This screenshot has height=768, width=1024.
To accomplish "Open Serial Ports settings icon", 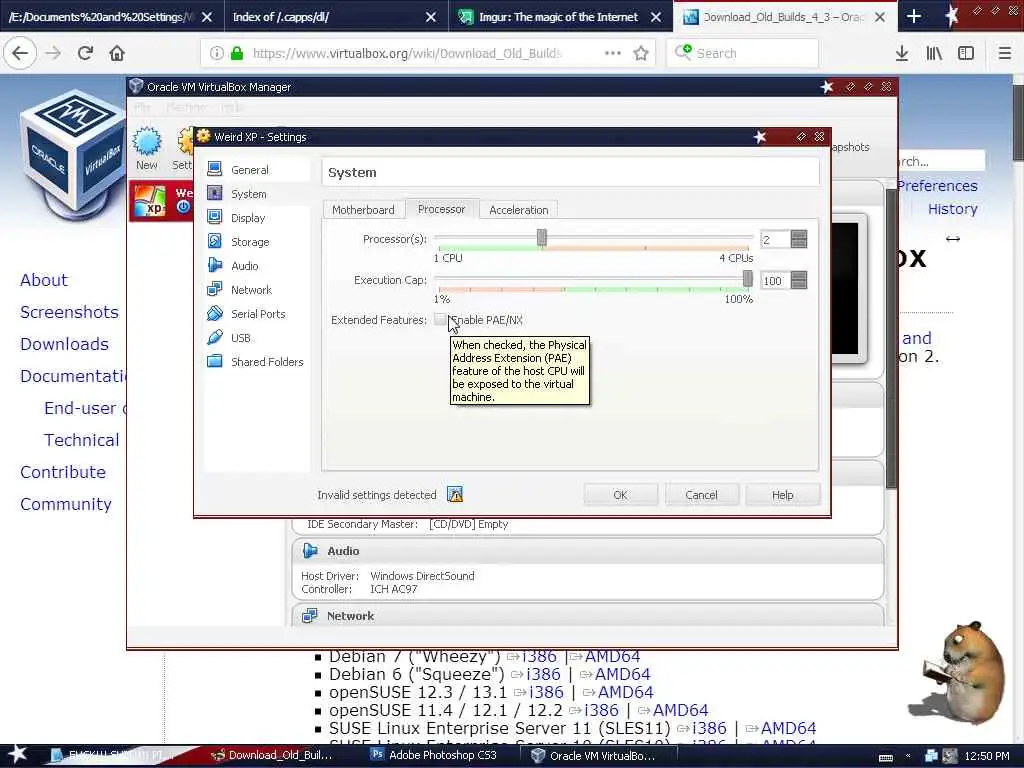I will pos(214,313).
